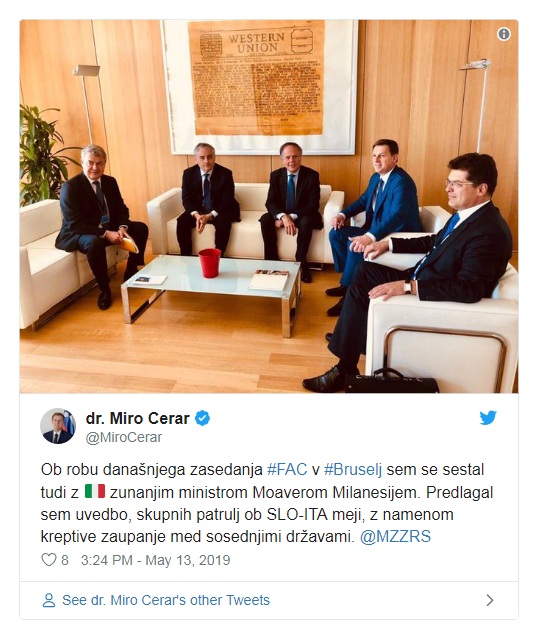Open the tweet timestamp 3:24 PM - May 13, 2019
This screenshot has height=637, width=541.
156,560
